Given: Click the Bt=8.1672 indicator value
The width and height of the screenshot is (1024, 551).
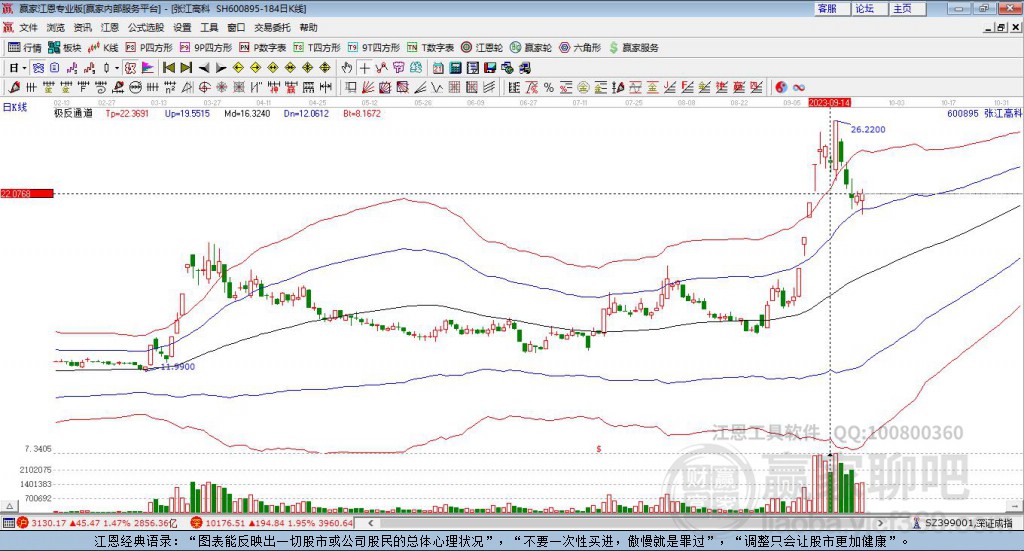Looking at the screenshot, I should 362,114.
